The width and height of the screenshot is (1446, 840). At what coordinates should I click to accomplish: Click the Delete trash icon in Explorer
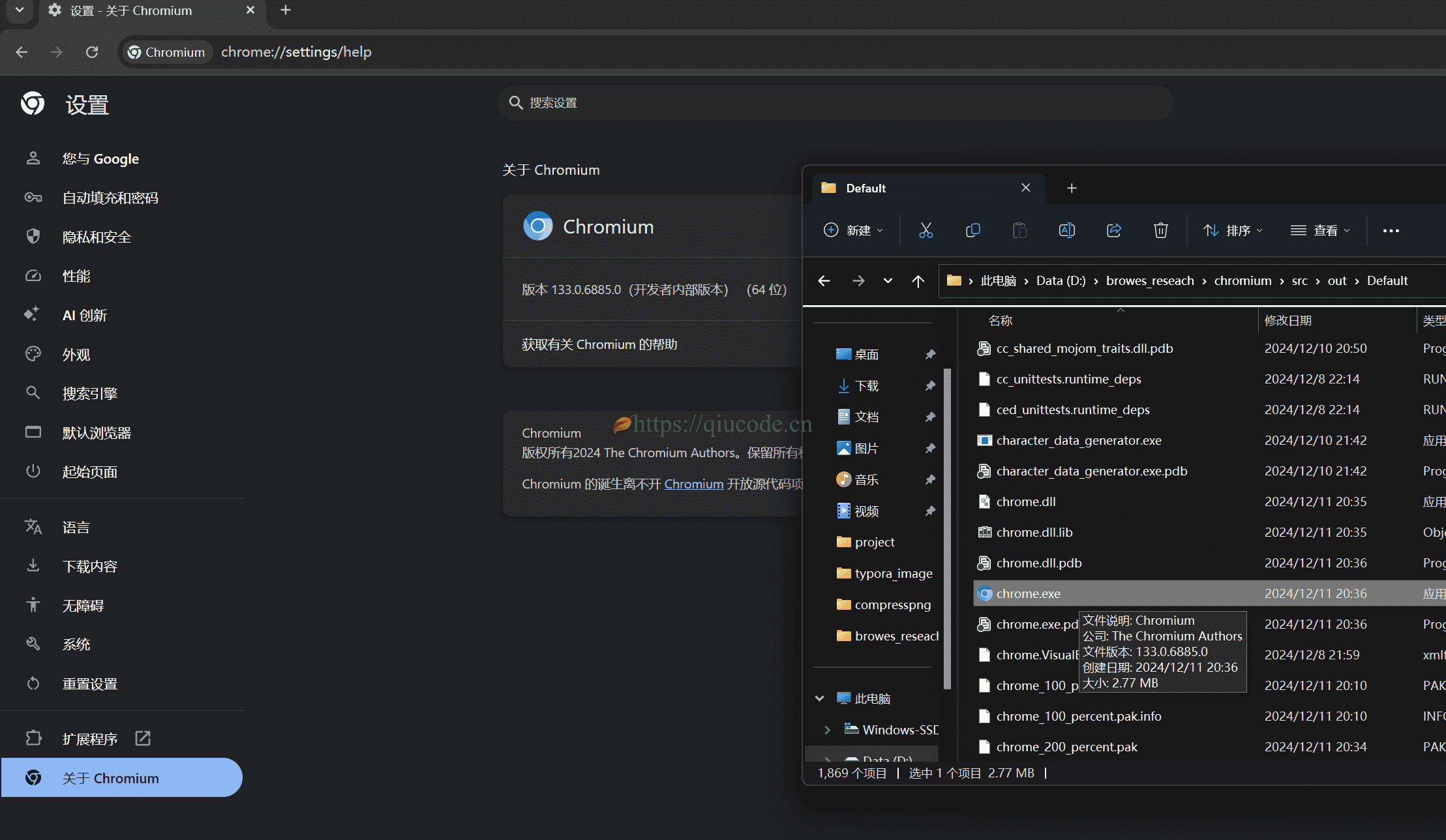tap(1160, 230)
